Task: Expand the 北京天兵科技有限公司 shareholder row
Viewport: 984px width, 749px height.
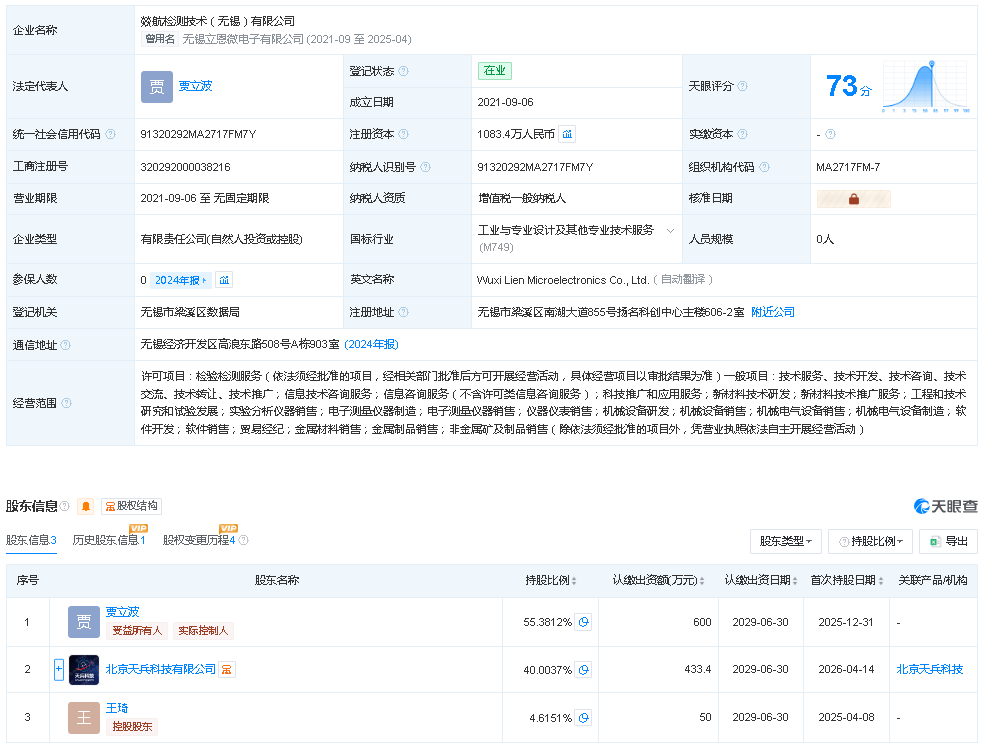Action: 59,669
